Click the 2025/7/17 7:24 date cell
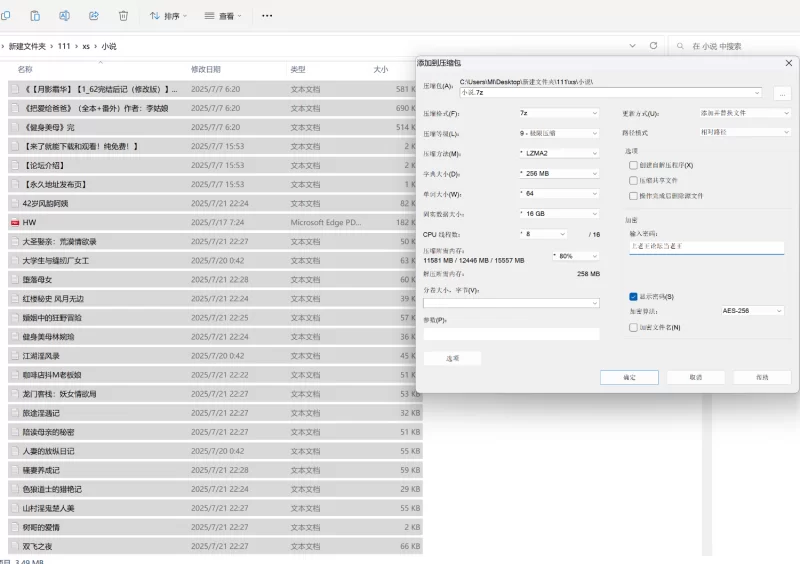This screenshot has height=564, width=800. point(217,223)
